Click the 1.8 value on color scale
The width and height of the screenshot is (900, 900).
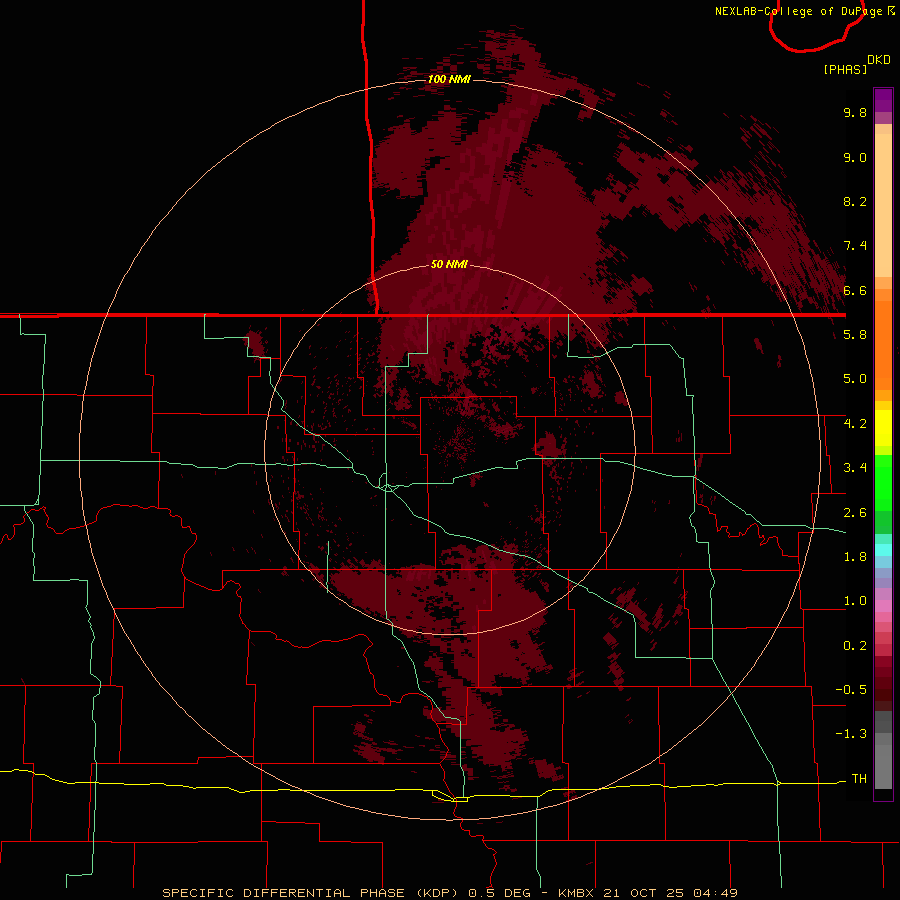[855, 557]
